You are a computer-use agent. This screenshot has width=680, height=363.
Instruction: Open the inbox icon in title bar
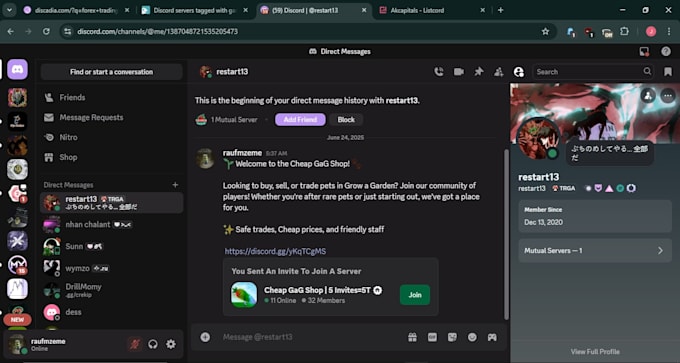[644, 52]
